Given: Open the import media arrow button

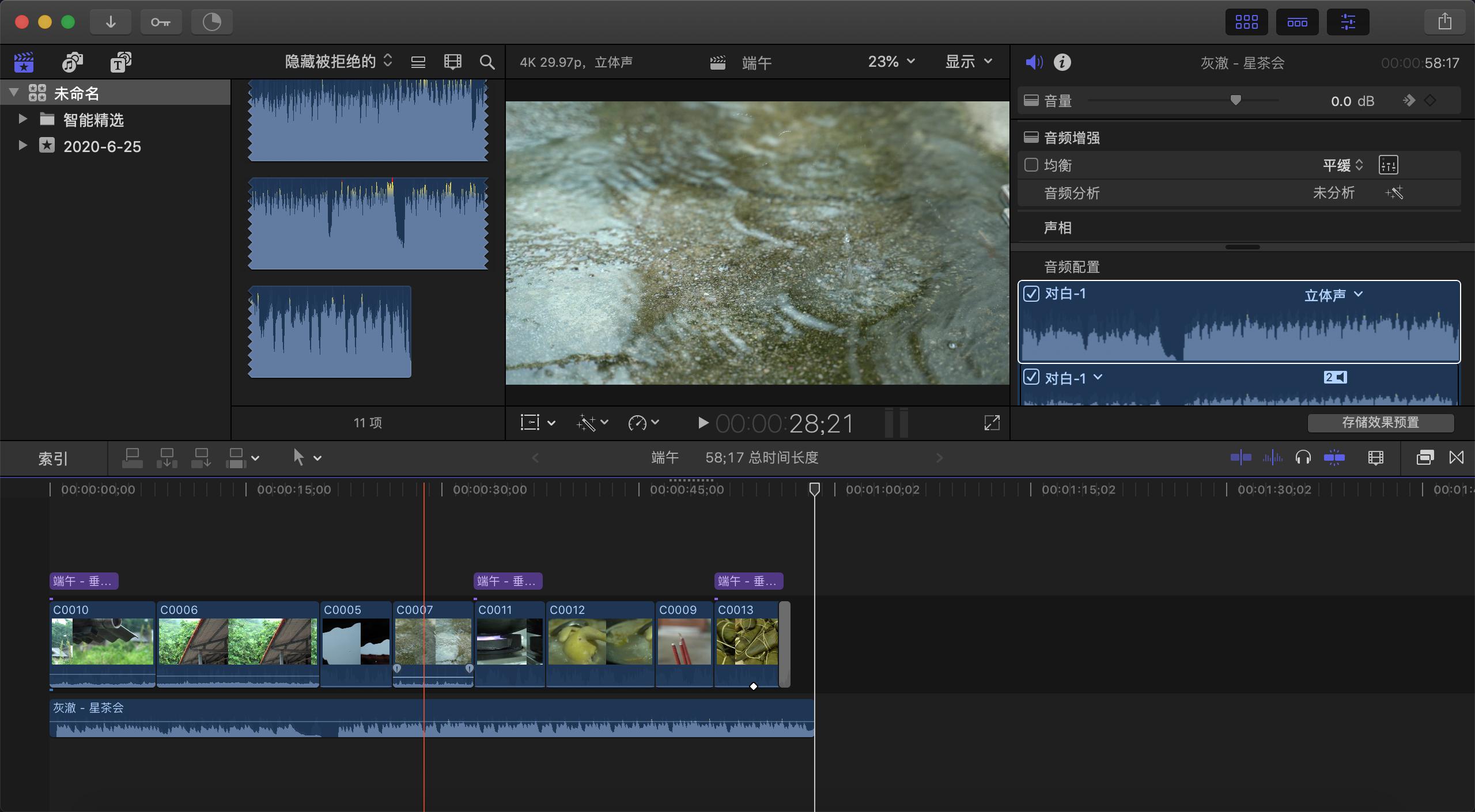Looking at the screenshot, I should click(x=111, y=22).
